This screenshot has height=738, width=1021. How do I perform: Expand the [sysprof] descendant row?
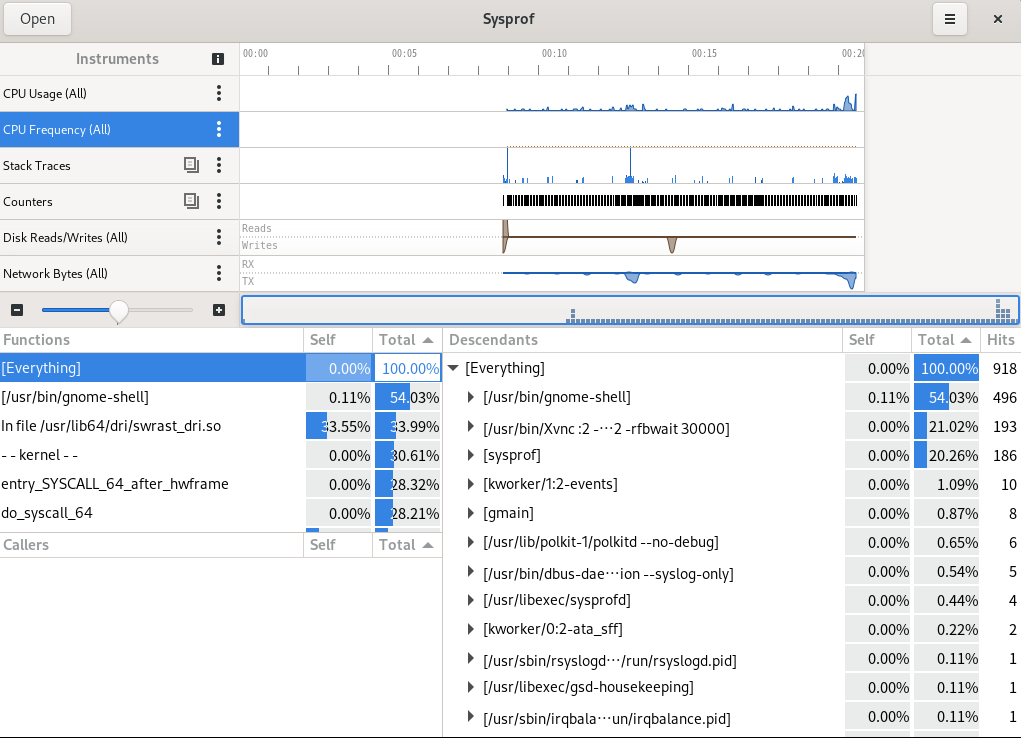(472, 456)
